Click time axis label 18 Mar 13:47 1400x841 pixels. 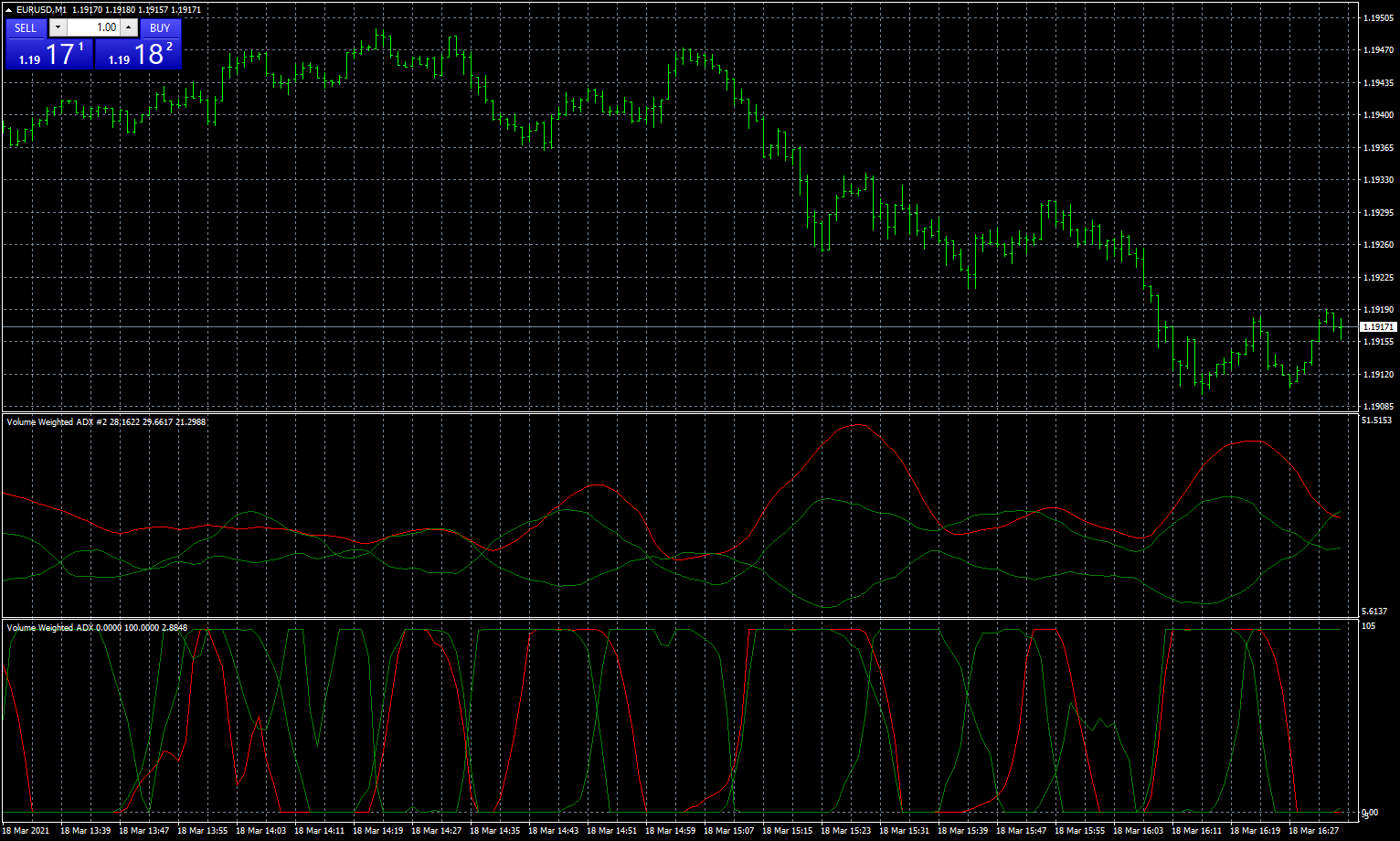(144, 831)
